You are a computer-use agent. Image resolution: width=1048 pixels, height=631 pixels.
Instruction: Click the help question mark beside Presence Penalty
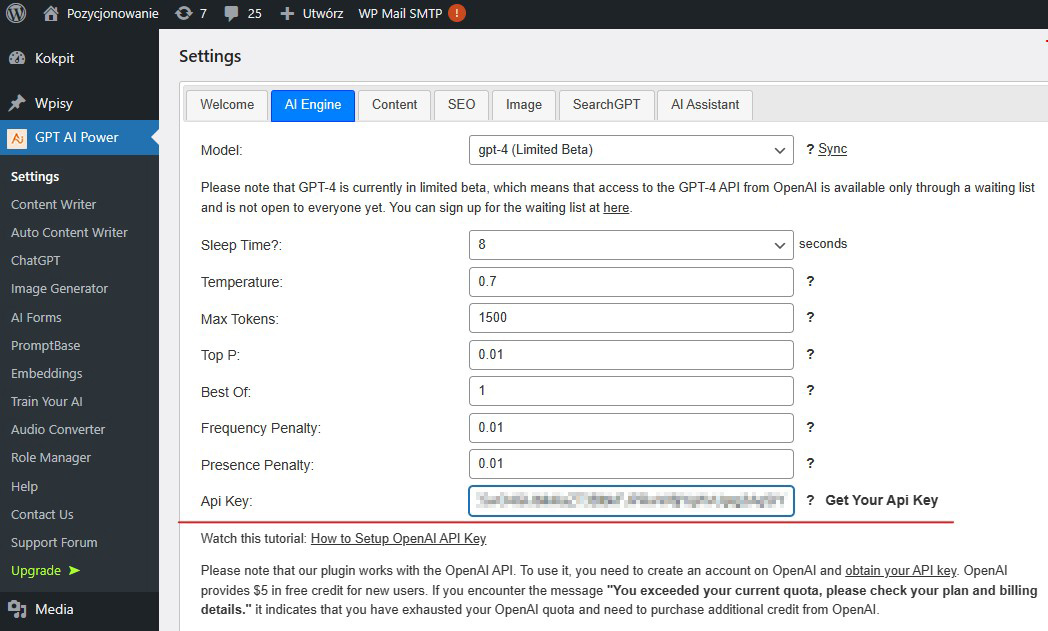coord(810,463)
